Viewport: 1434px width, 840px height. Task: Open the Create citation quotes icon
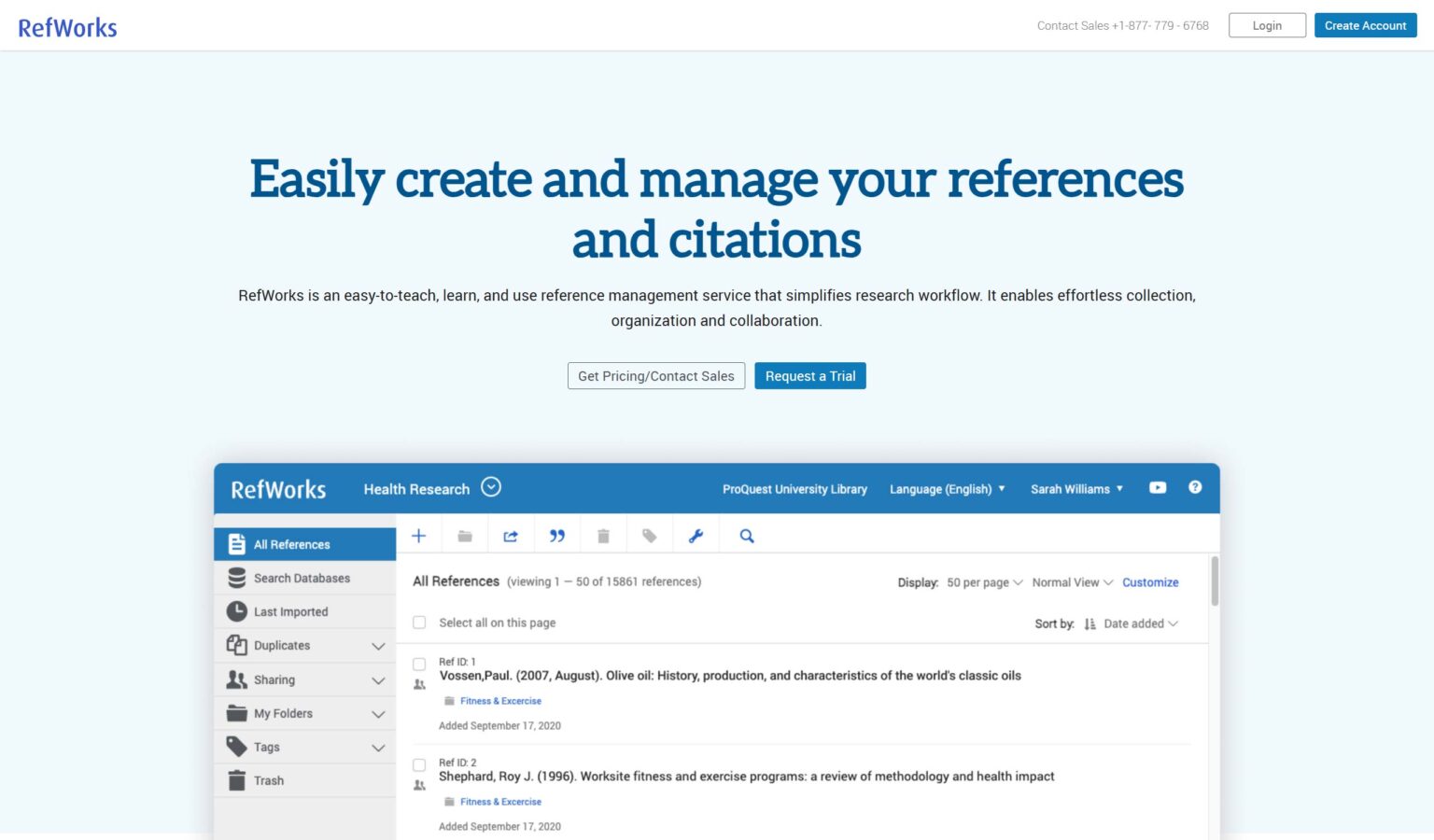[x=557, y=535]
